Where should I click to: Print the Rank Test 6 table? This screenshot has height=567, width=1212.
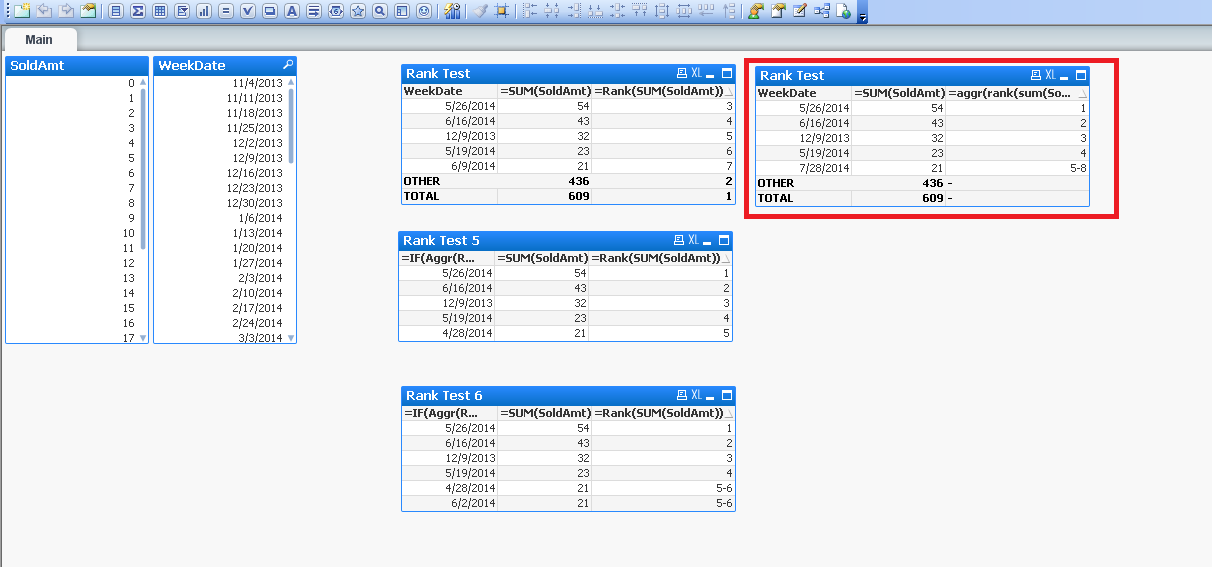(682, 395)
